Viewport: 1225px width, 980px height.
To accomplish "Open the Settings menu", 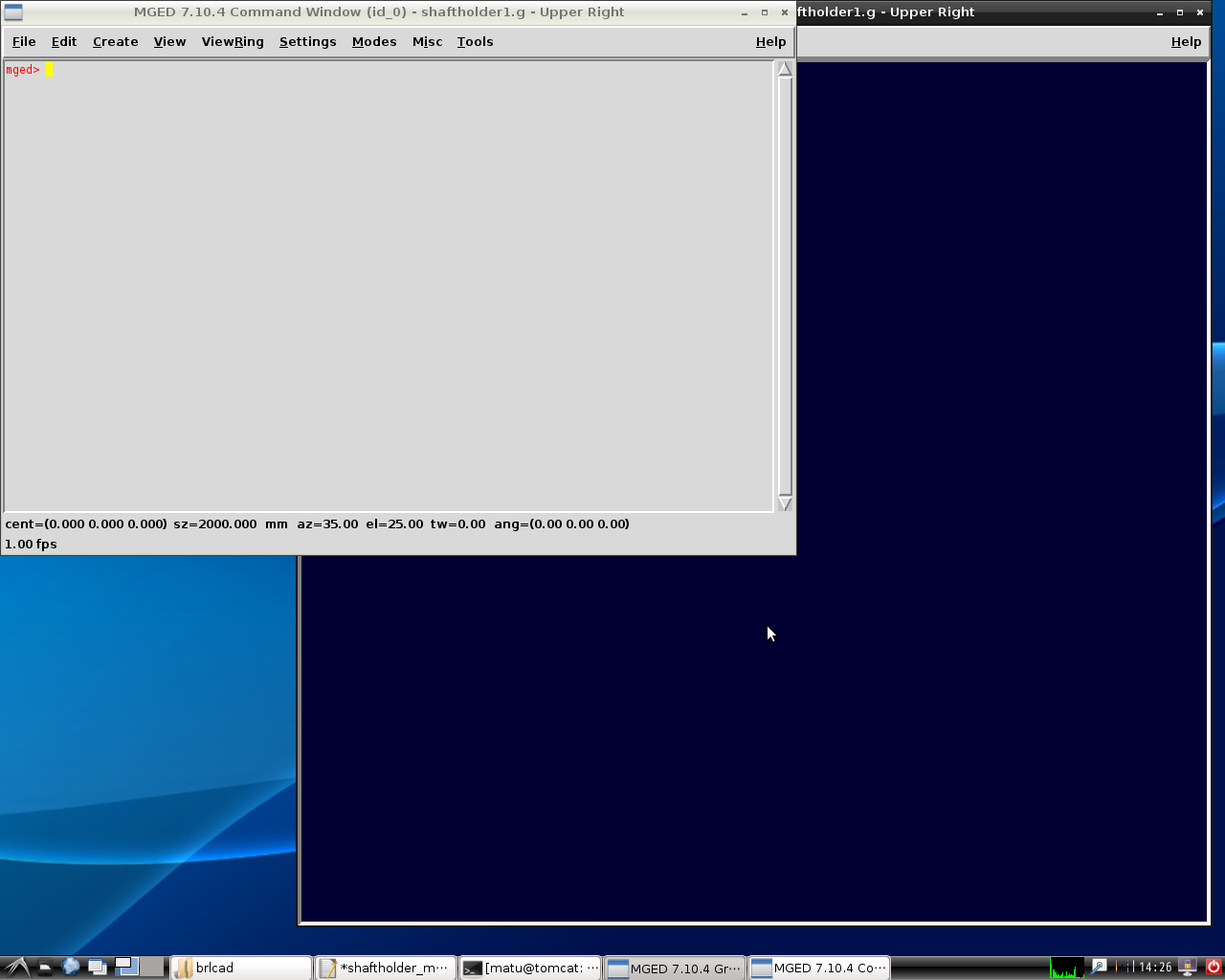I will pyautogui.click(x=308, y=41).
